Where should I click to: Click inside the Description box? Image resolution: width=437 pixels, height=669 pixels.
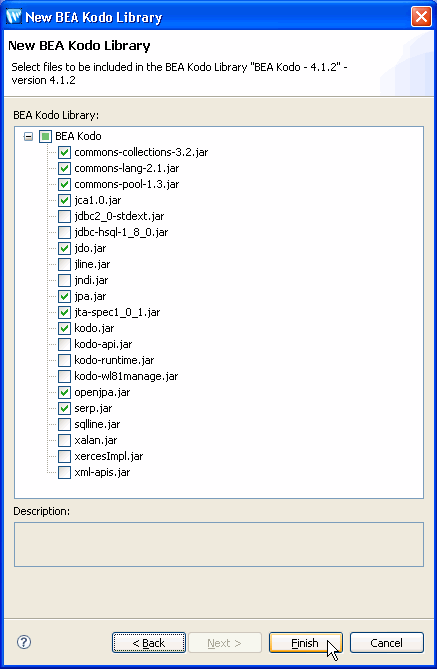[219, 544]
